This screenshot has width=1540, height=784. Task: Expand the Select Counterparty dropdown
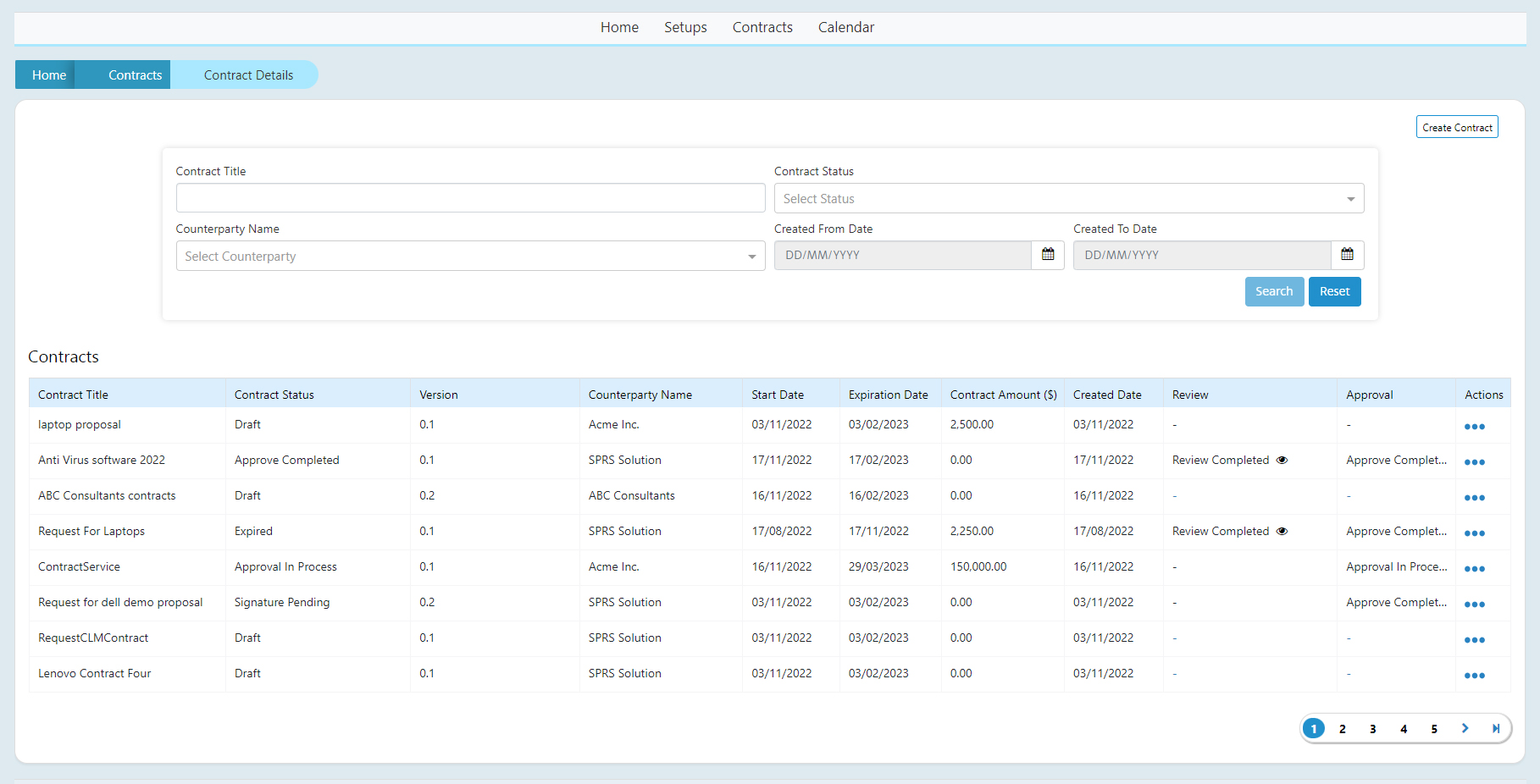470,257
